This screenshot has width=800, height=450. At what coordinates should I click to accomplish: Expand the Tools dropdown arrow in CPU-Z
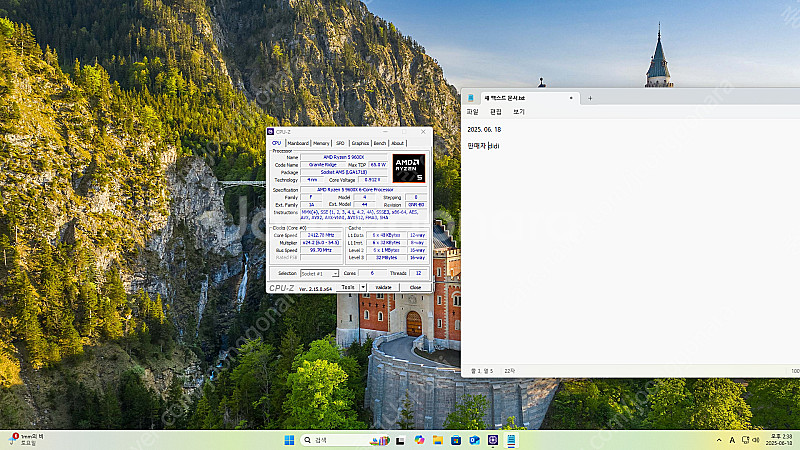point(363,287)
